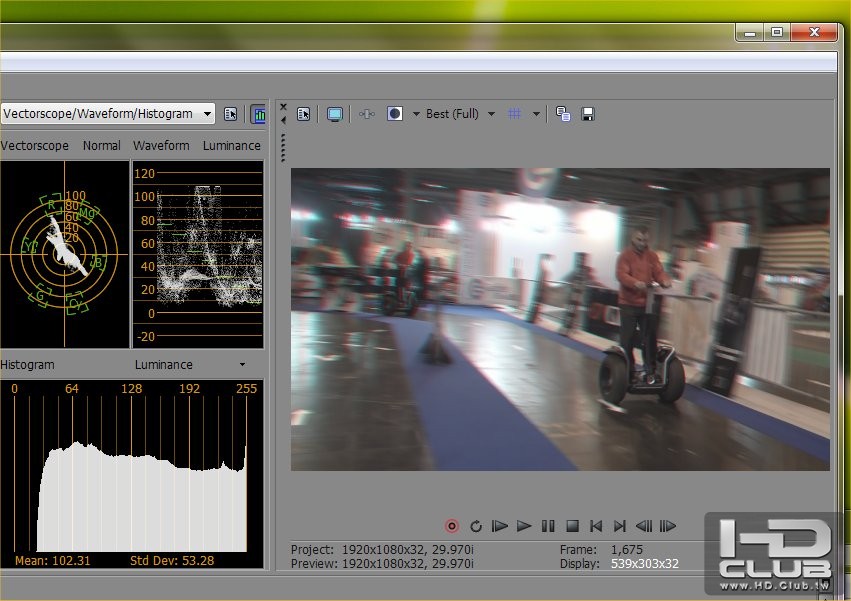Click the Play button
The width and height of the screenshot is (851, 601).
(524, 526)
